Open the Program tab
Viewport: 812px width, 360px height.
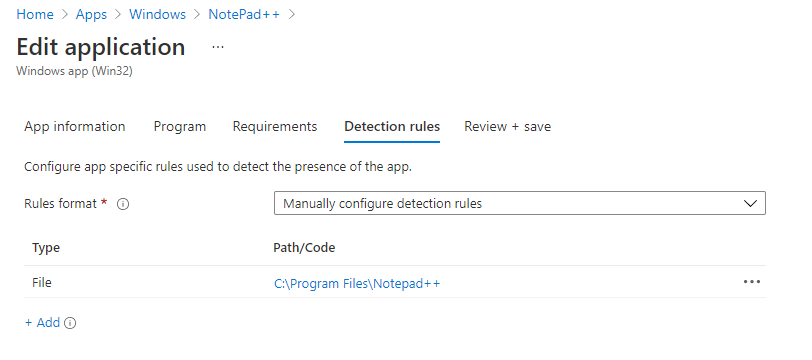(180, 126)
